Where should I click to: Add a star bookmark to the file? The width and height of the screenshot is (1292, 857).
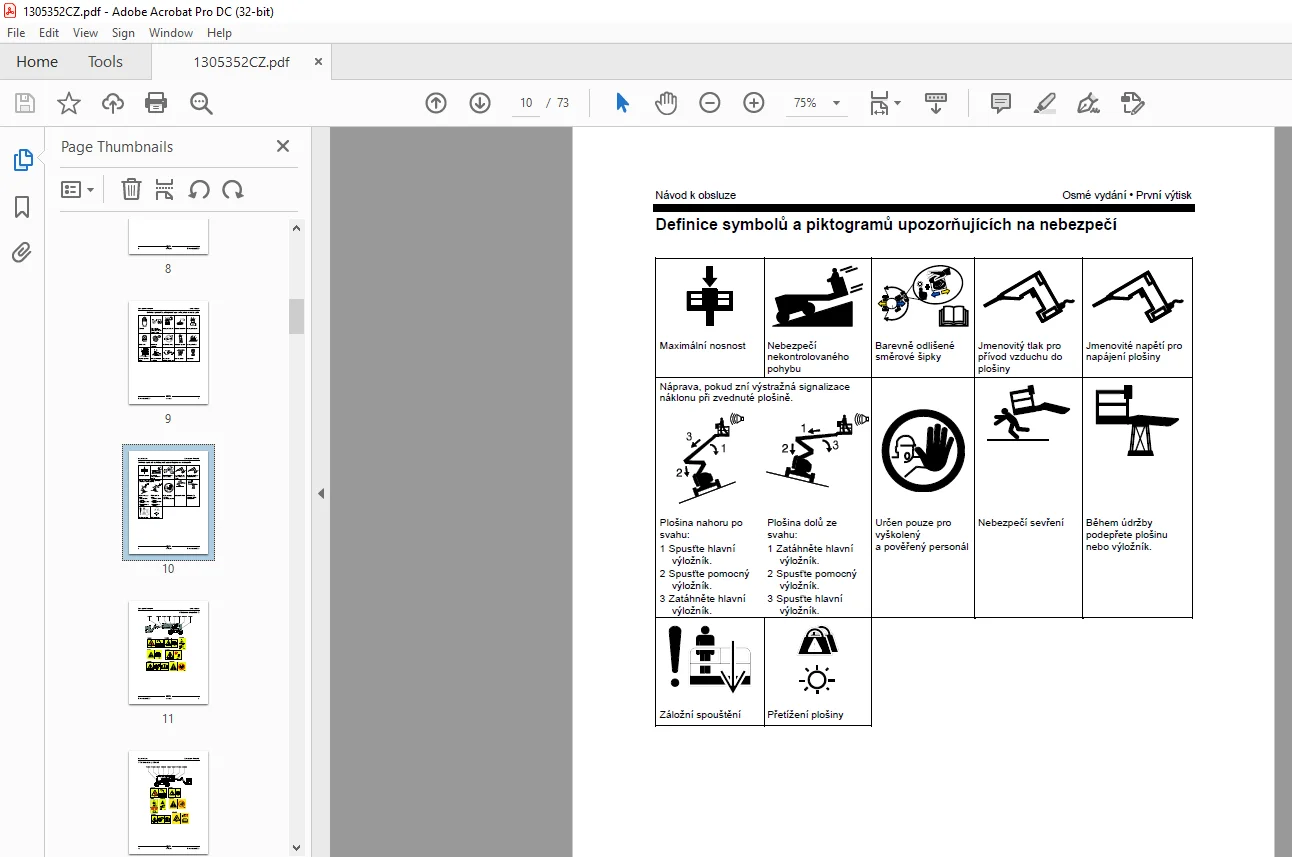tap(68, 103)
